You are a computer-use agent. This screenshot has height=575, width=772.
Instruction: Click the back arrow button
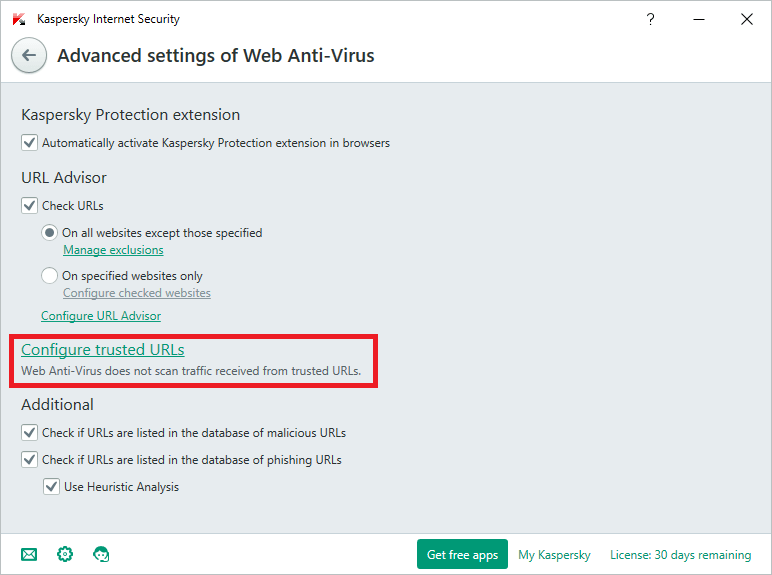(x=29, y=56)
